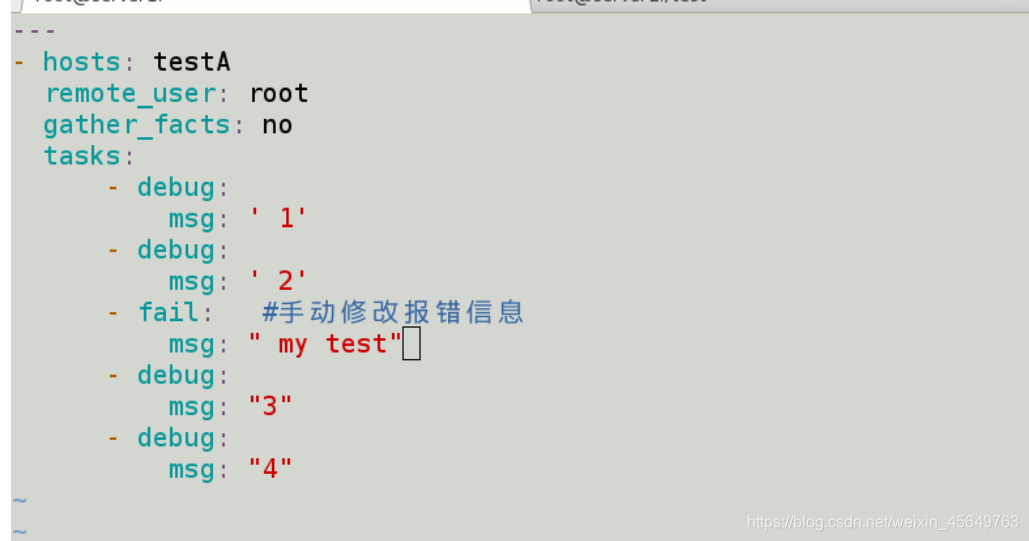Click the debug key above msg ' 2'
1029x541 pixels.
click(x=182, y=251)
